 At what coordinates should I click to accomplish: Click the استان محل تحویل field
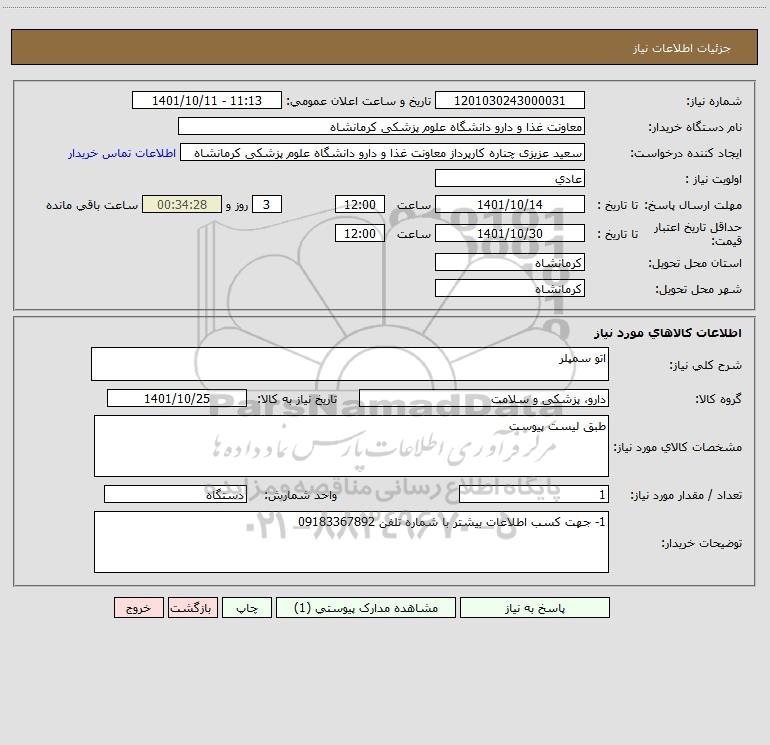click(510, 262)
